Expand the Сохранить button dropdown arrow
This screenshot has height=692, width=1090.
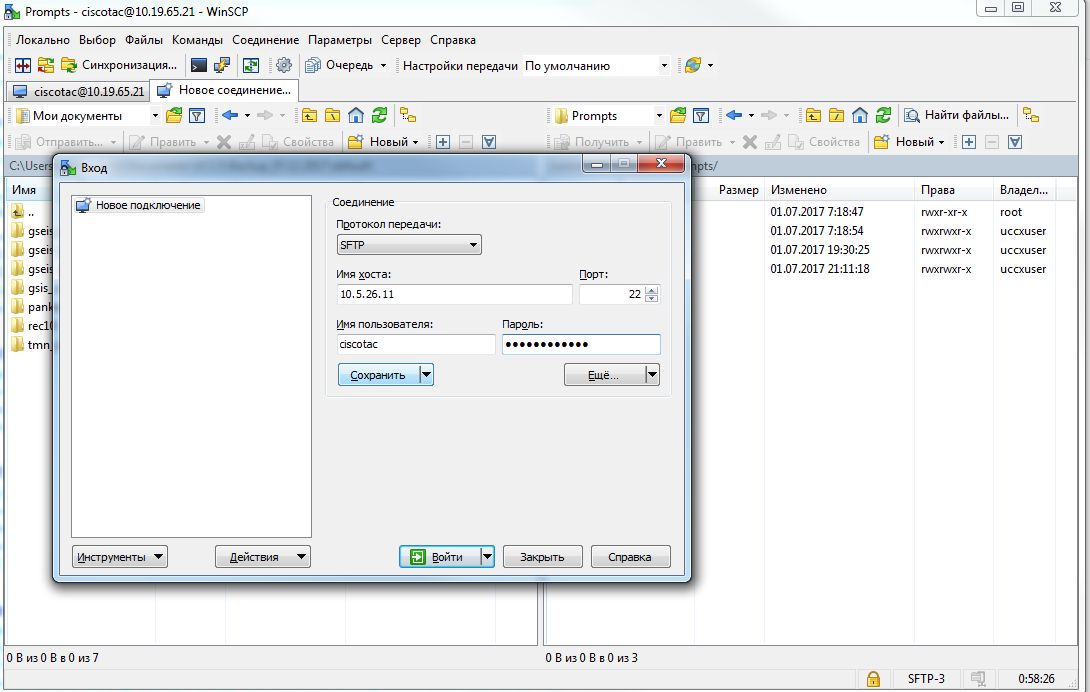427,375
